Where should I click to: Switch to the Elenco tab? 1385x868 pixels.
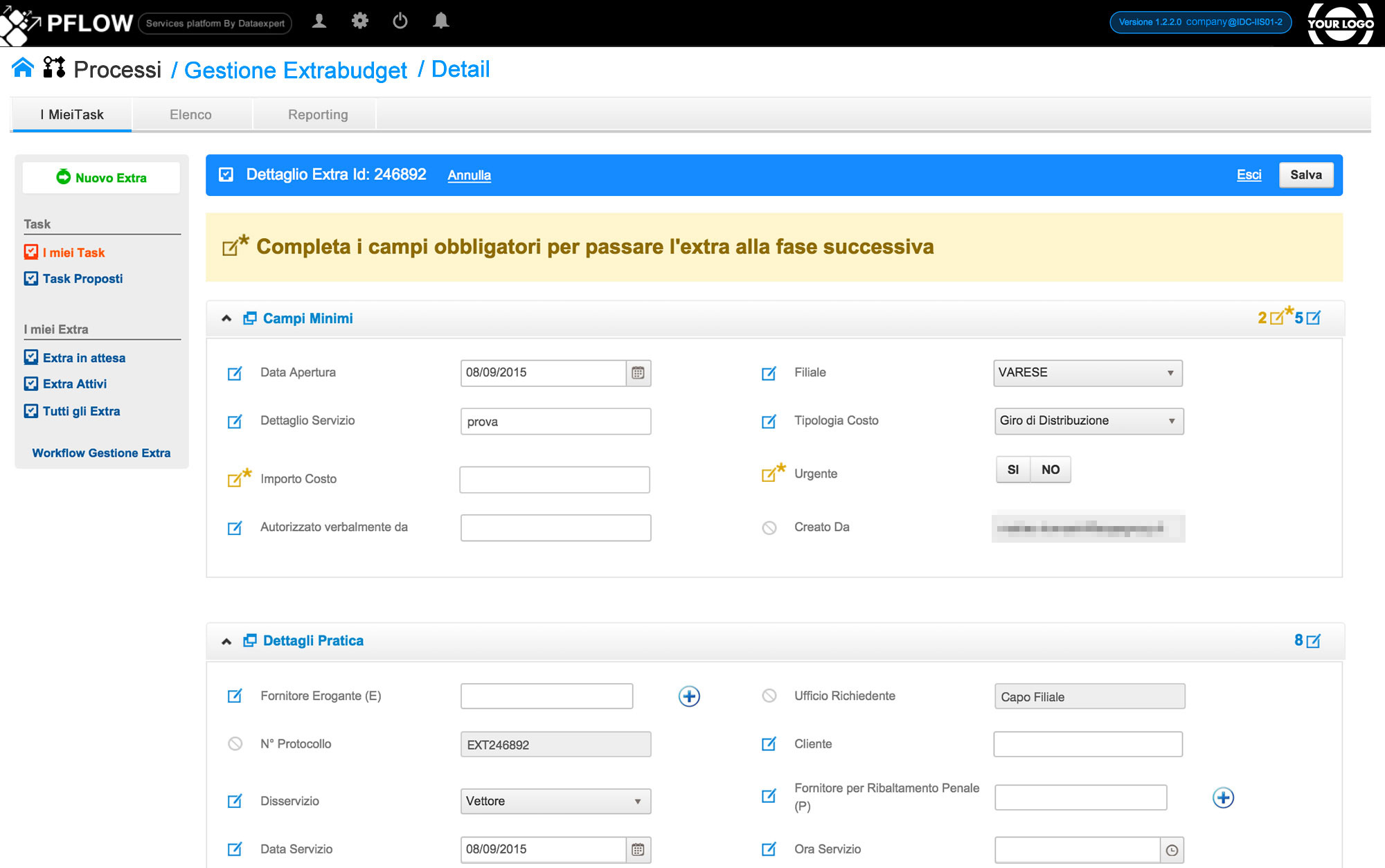pyautogui.click(x=190, y=115)
